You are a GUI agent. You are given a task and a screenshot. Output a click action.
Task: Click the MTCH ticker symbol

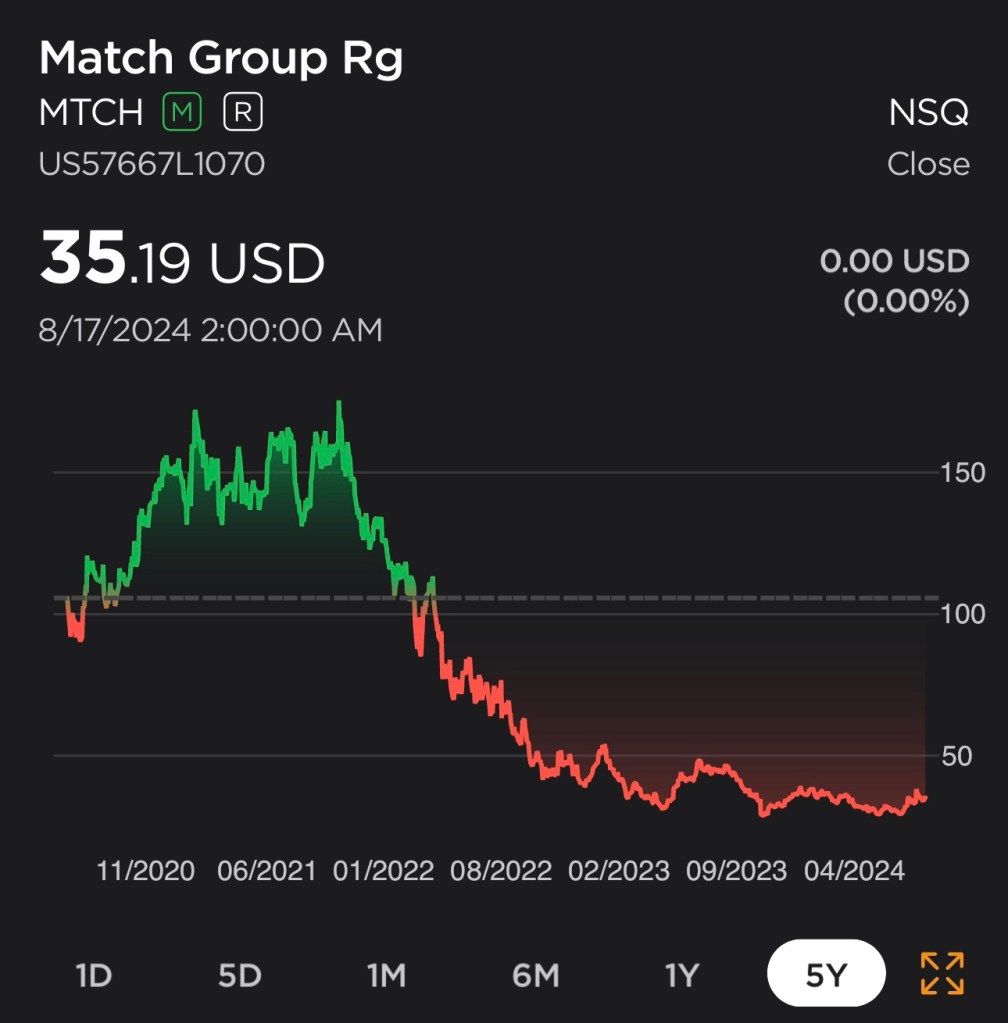[91, 113]
